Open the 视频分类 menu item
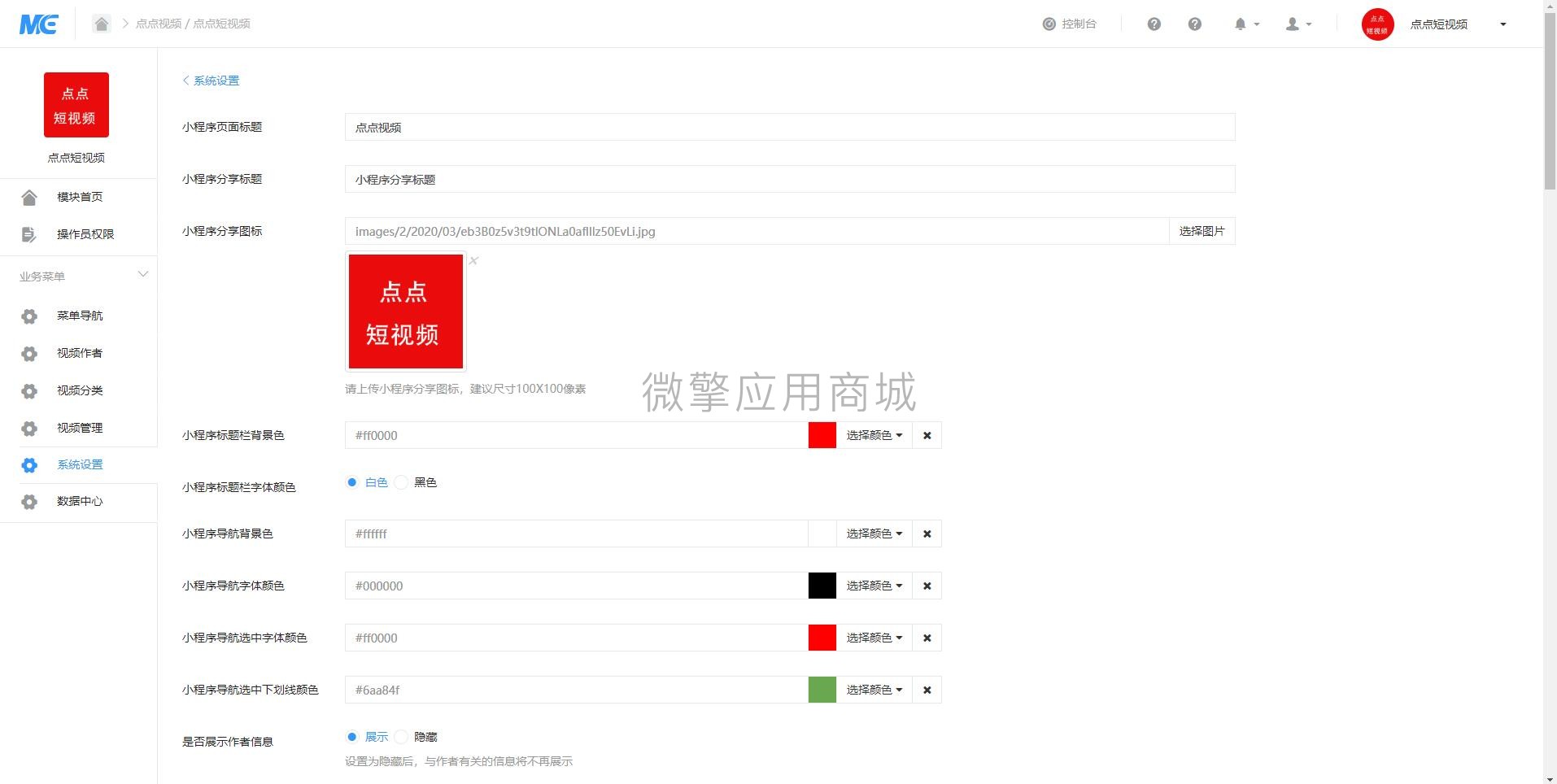 [x=78, y=390]
